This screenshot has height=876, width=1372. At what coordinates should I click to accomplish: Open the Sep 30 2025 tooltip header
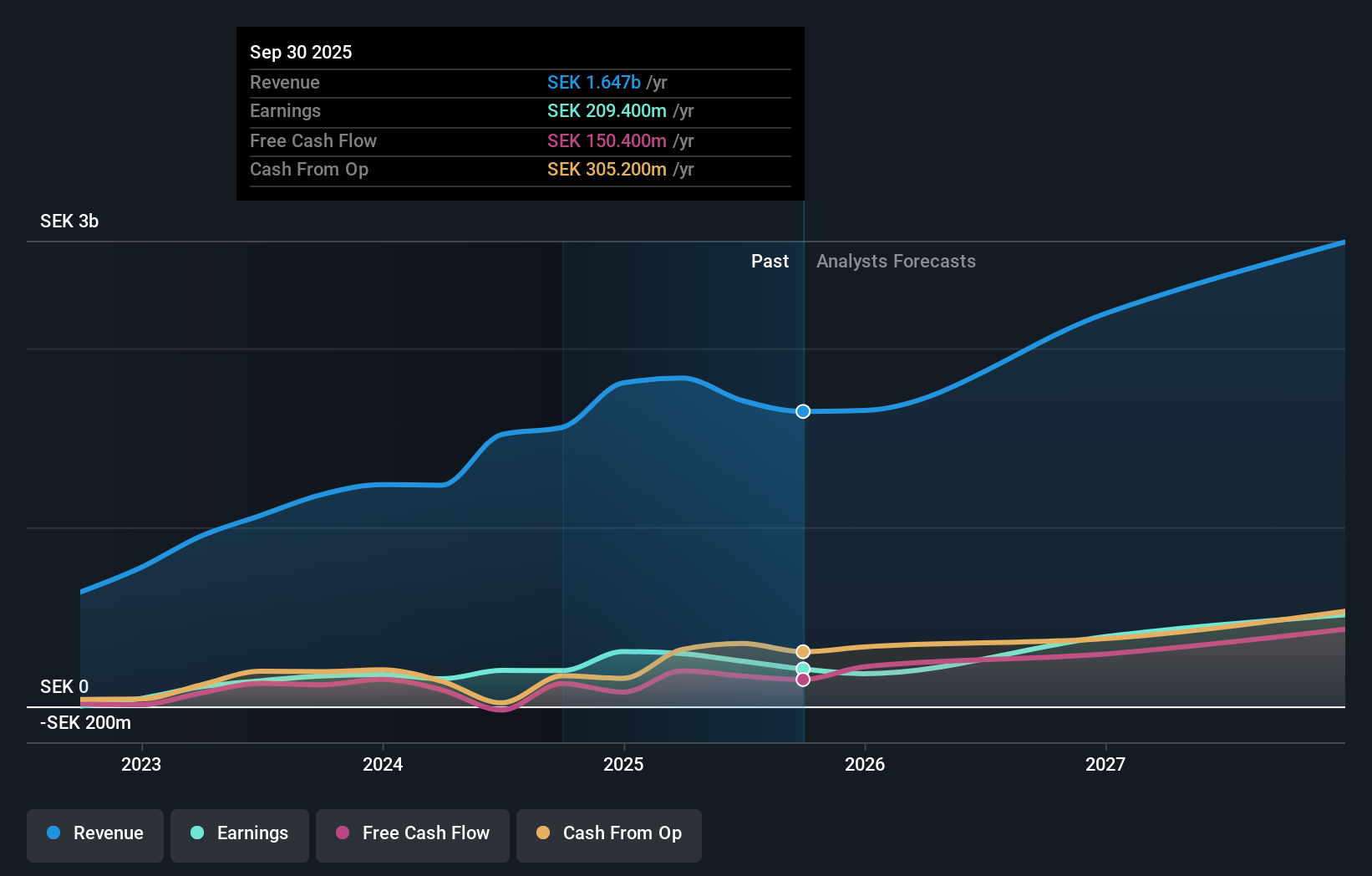tap(301, 52)
